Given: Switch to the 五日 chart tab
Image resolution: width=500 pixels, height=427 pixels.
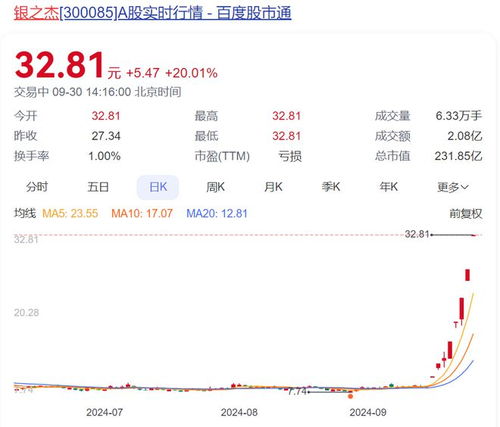Looking at the screenshot, I should (98, 187).
